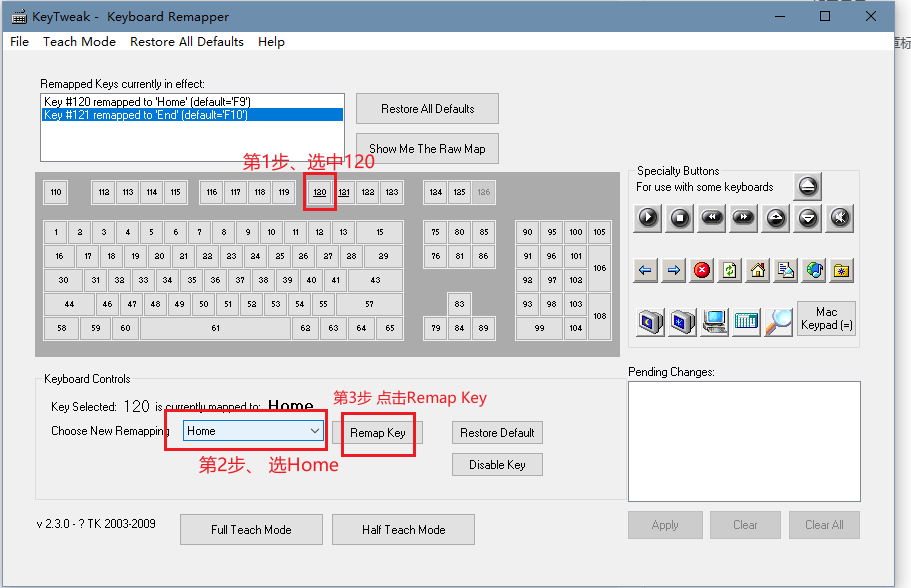Select key 106 on the numeric pad
This screenshot has height=588, width=911.
tap(600, 268)
